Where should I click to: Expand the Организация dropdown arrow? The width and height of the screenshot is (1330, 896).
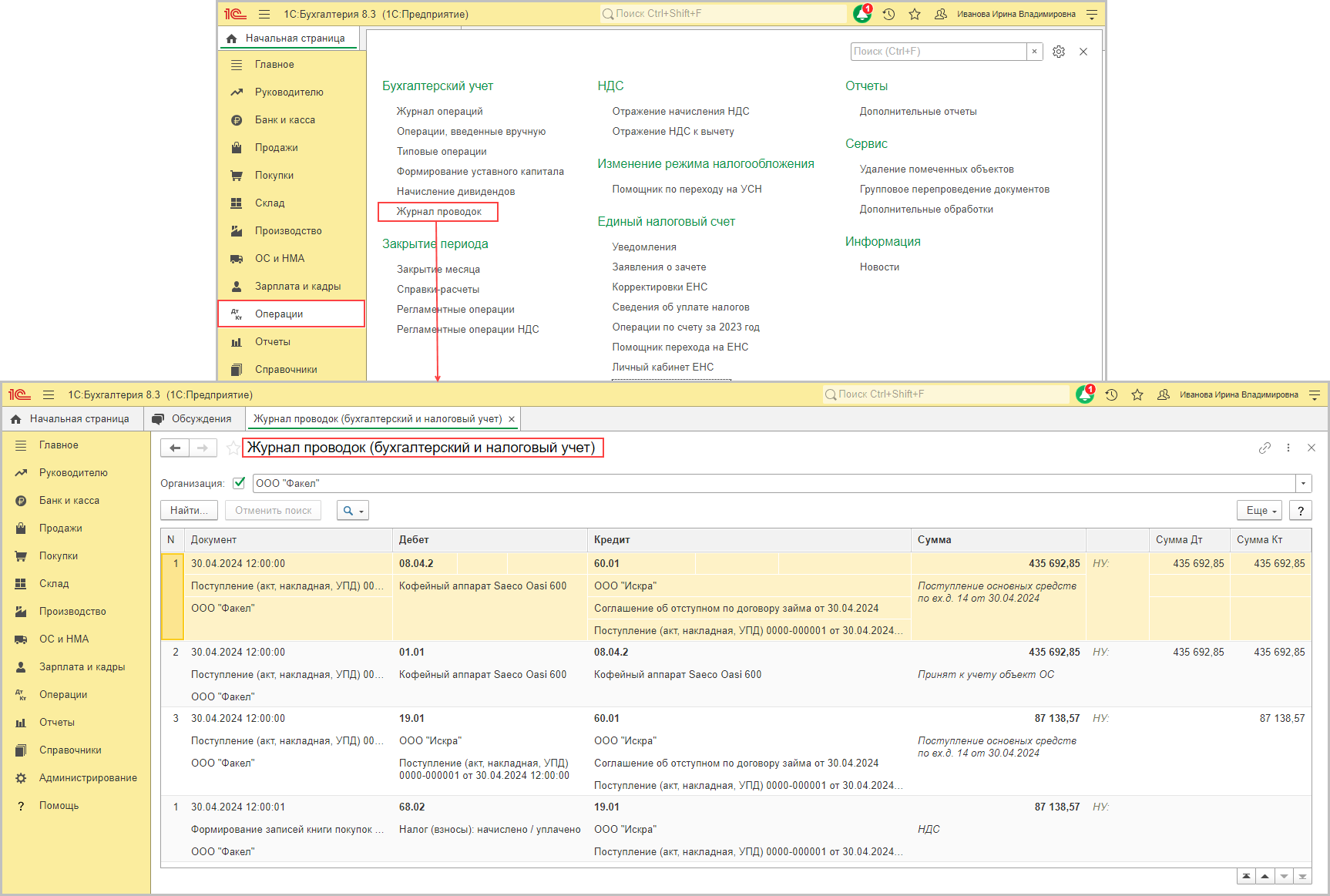pos(1303,484)
